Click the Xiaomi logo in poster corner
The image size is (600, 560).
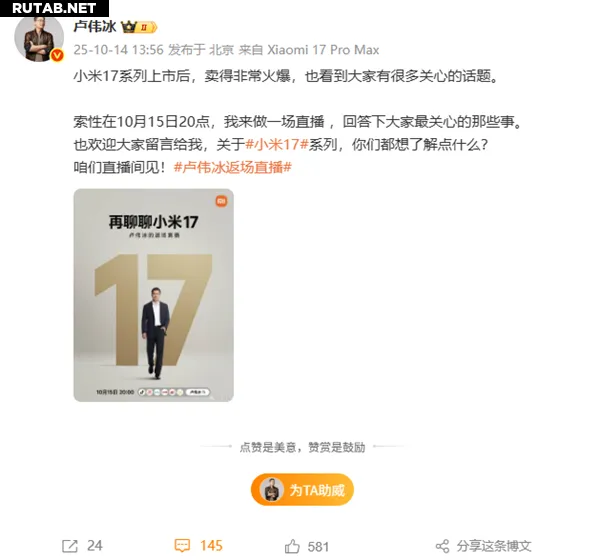pyautogui.click(x=222, y=201)
